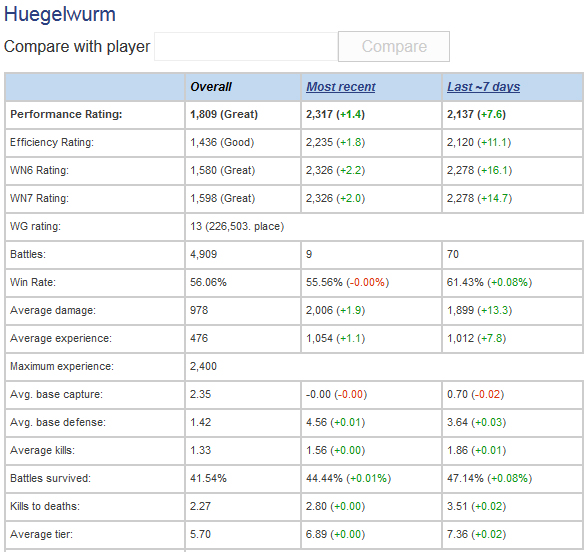Click the Kills to deaths label
Screen dimensions: 584x552
[45, 506]
